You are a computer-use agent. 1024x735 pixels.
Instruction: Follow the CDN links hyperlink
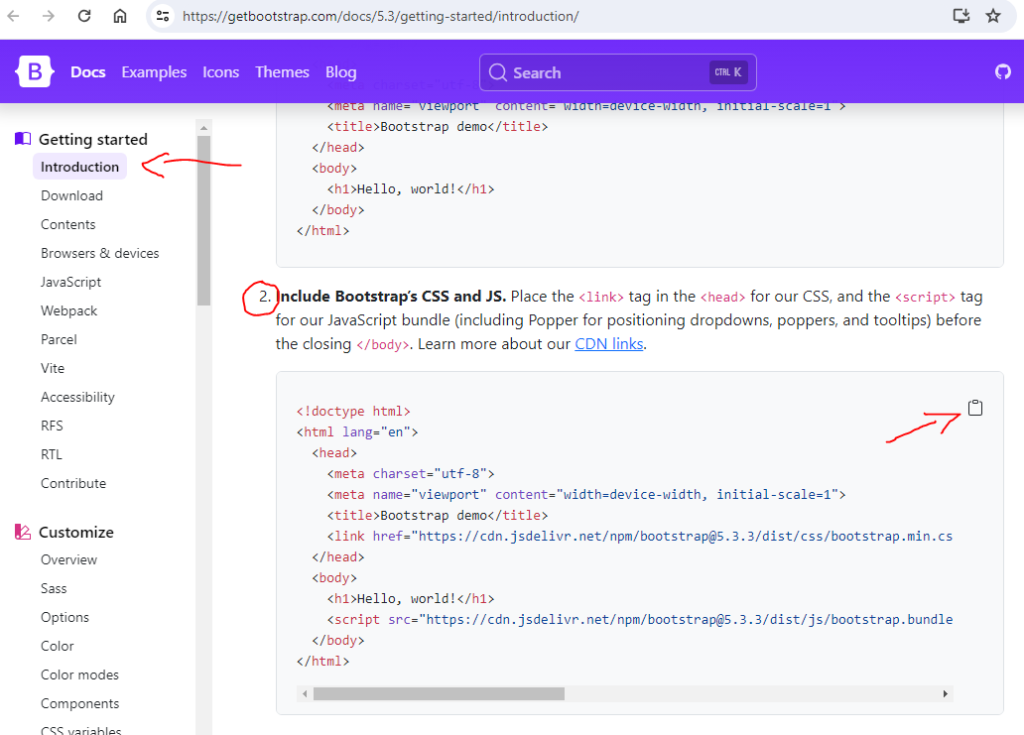(610, 344)
